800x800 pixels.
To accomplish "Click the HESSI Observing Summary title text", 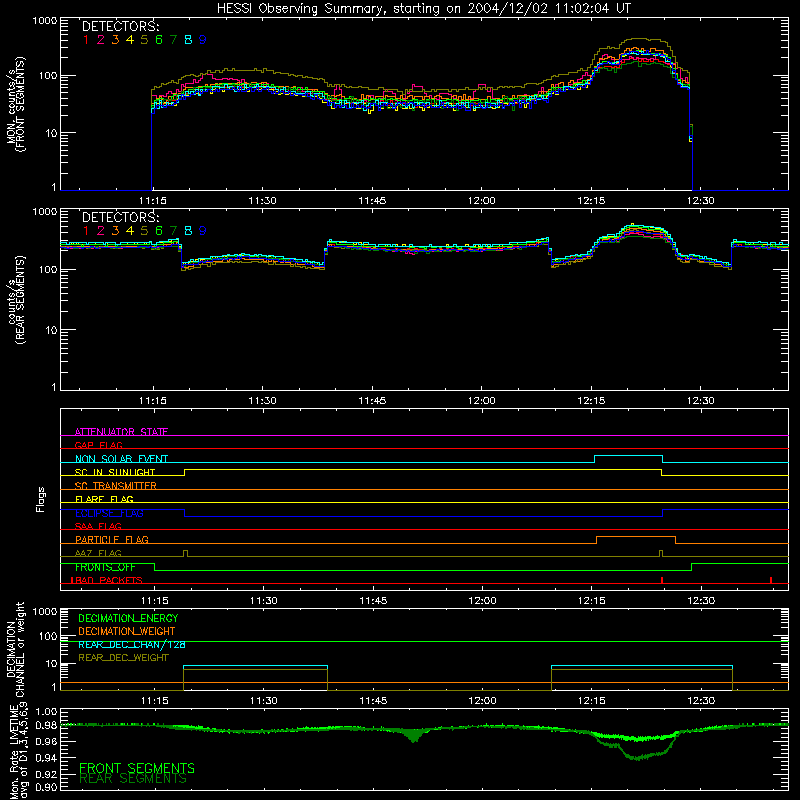I will pyautogui.click(x=424, y=9).
